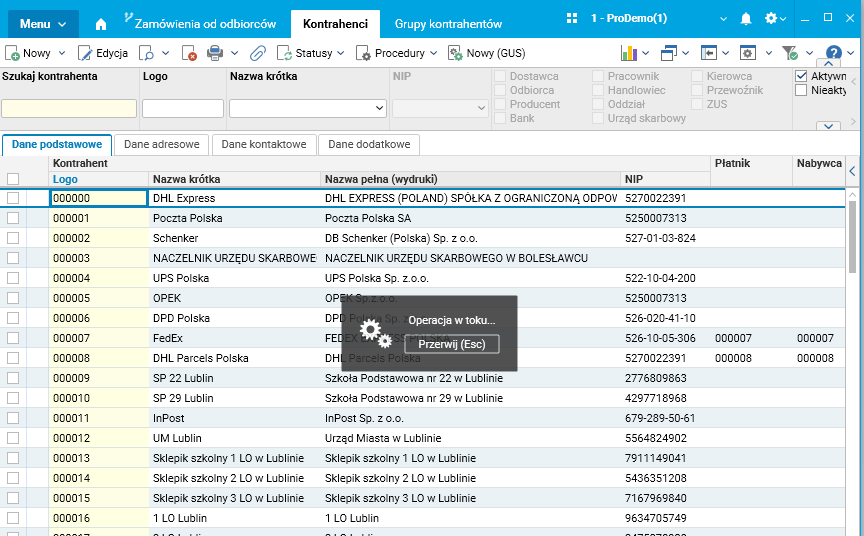Screen dimensions: 864x536
Task: Open the Menu dropdown
Action: tap(43, 22)
